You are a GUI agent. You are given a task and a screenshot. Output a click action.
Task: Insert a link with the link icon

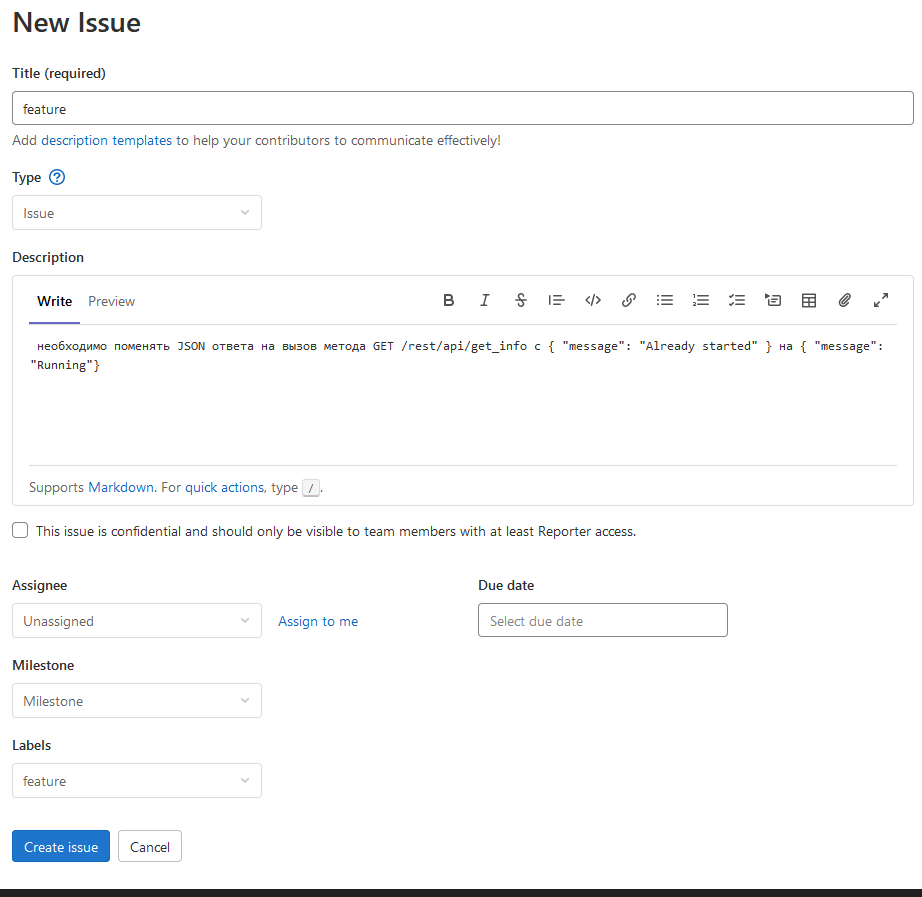[x=628, y=300]
